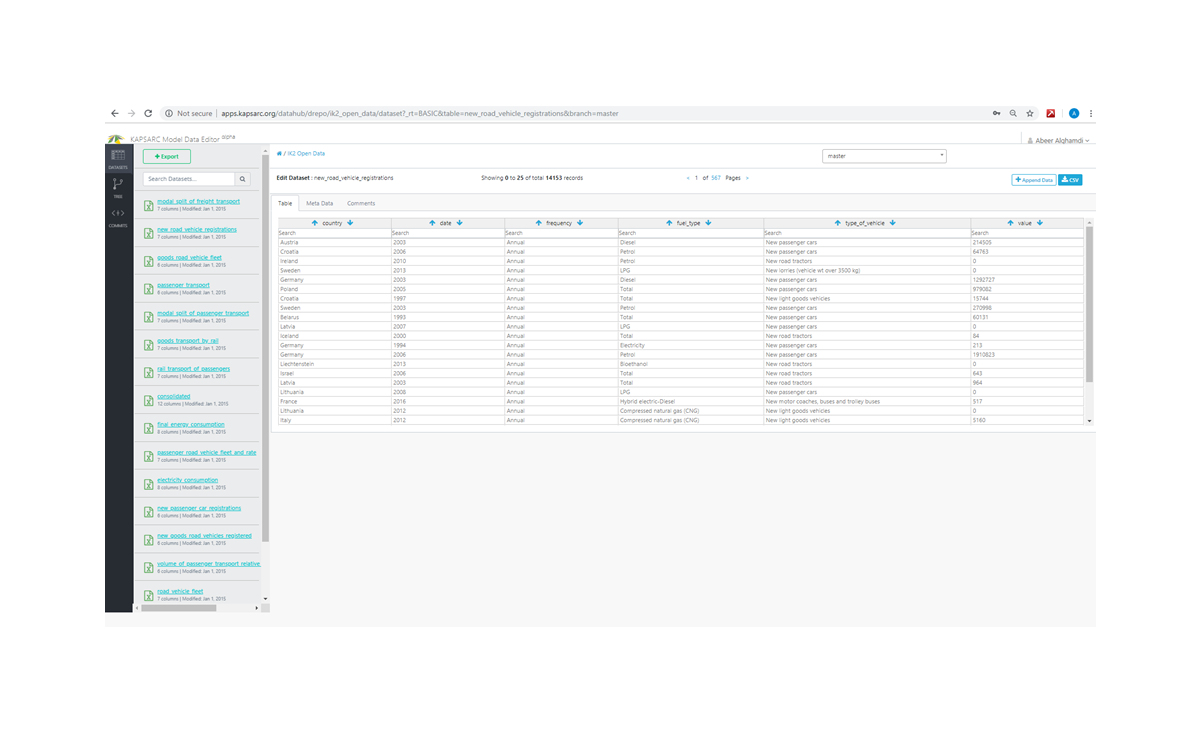The height and width of the screenshot is (732, 1201).
Task: Click spreadsheet icon beside electricity_consumption
Action: tap(148, 484)
